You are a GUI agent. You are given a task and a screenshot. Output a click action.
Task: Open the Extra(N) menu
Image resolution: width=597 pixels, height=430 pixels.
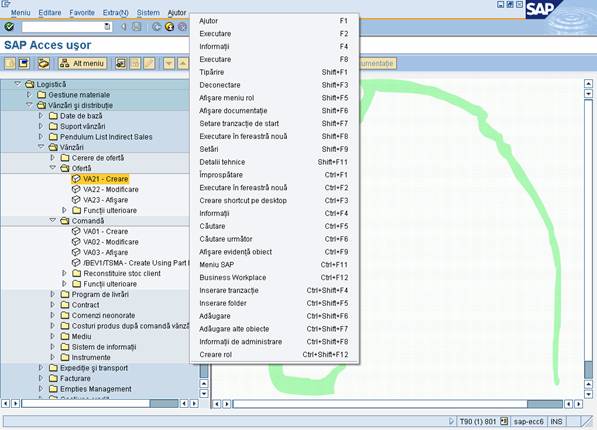coord(115,13)
